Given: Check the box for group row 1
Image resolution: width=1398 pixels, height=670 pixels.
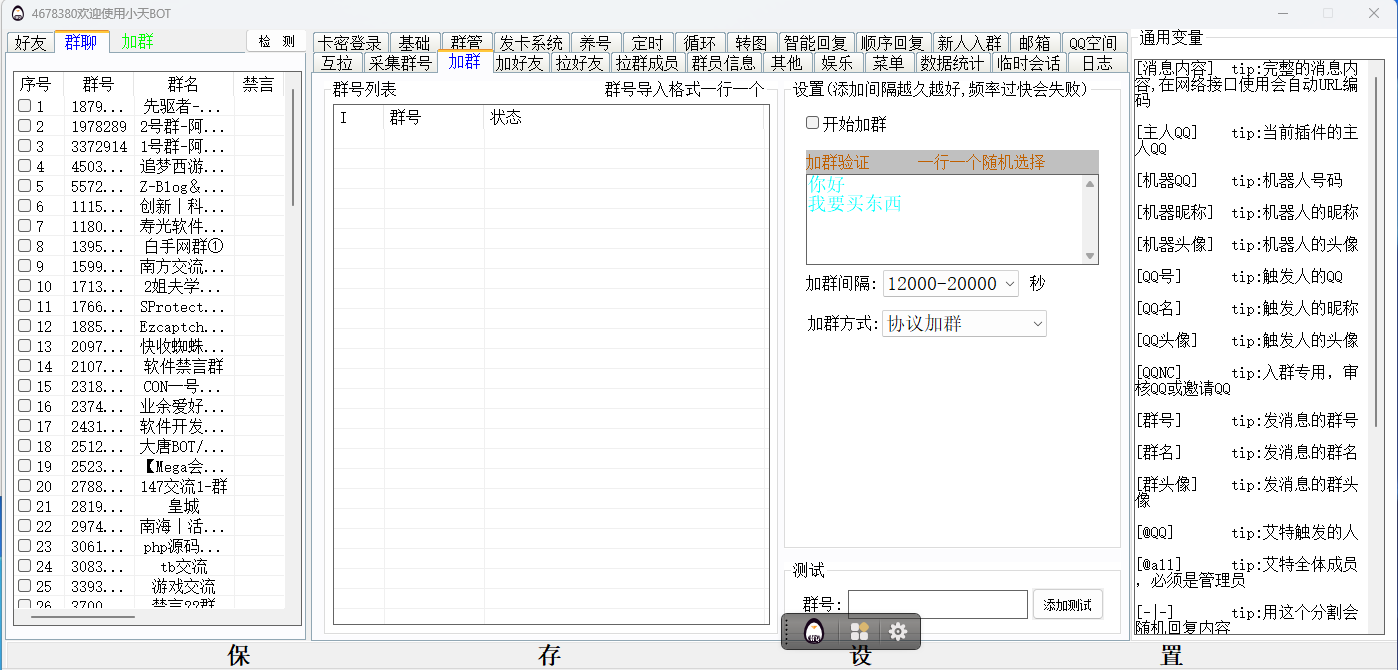Looking at the screenshot, I should 25,106.
